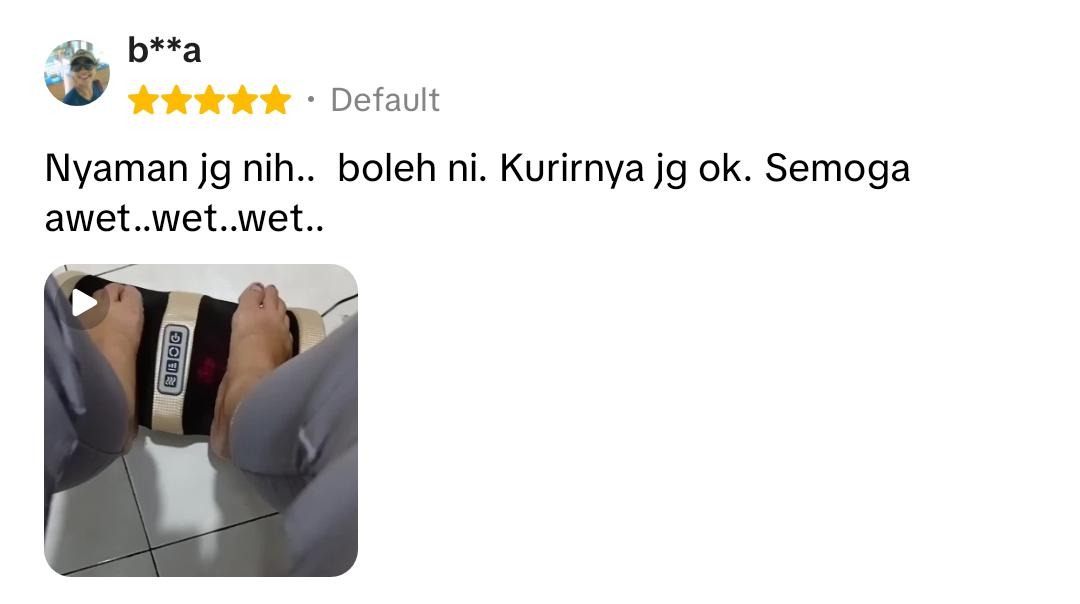Select the fifth rating star
Image resolution: width=1080 pixels, height=604 pixels.
276,100
